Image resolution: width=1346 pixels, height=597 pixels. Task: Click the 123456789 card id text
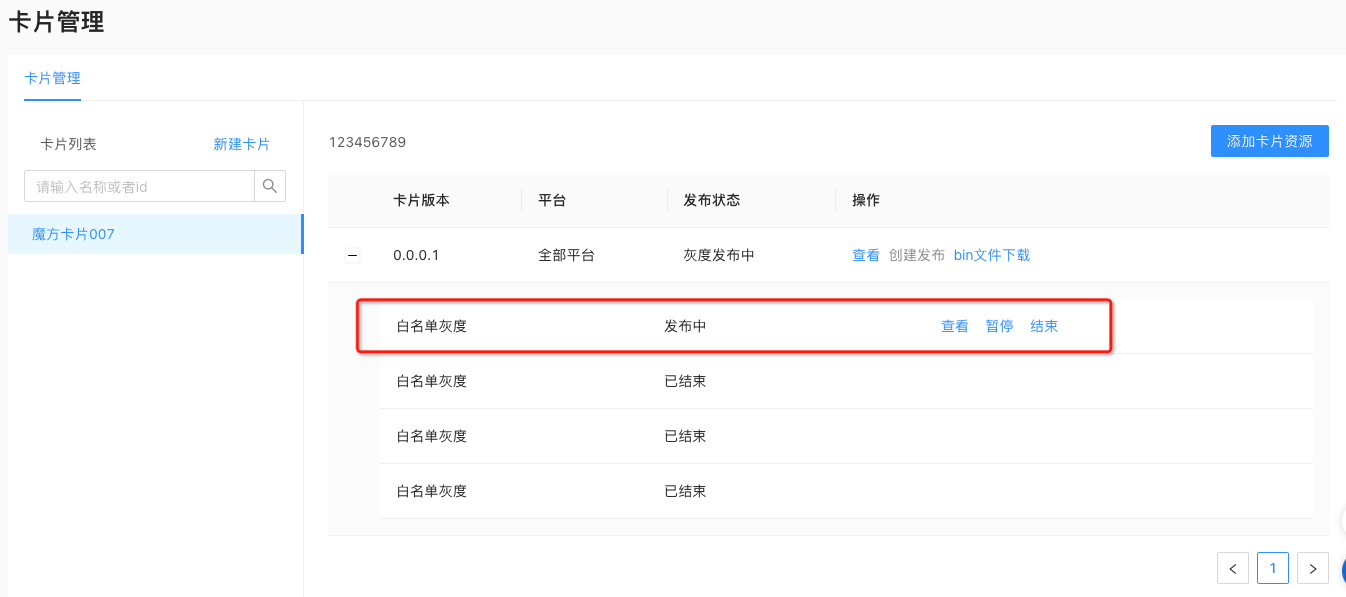point(367,142)
